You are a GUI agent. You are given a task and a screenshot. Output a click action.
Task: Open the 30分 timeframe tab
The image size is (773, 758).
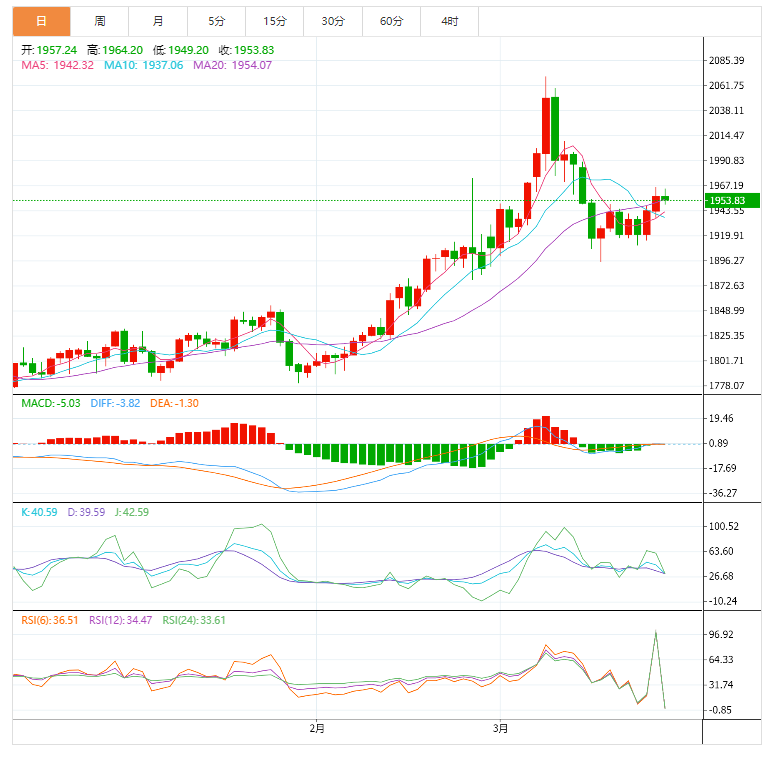point(333,21)
